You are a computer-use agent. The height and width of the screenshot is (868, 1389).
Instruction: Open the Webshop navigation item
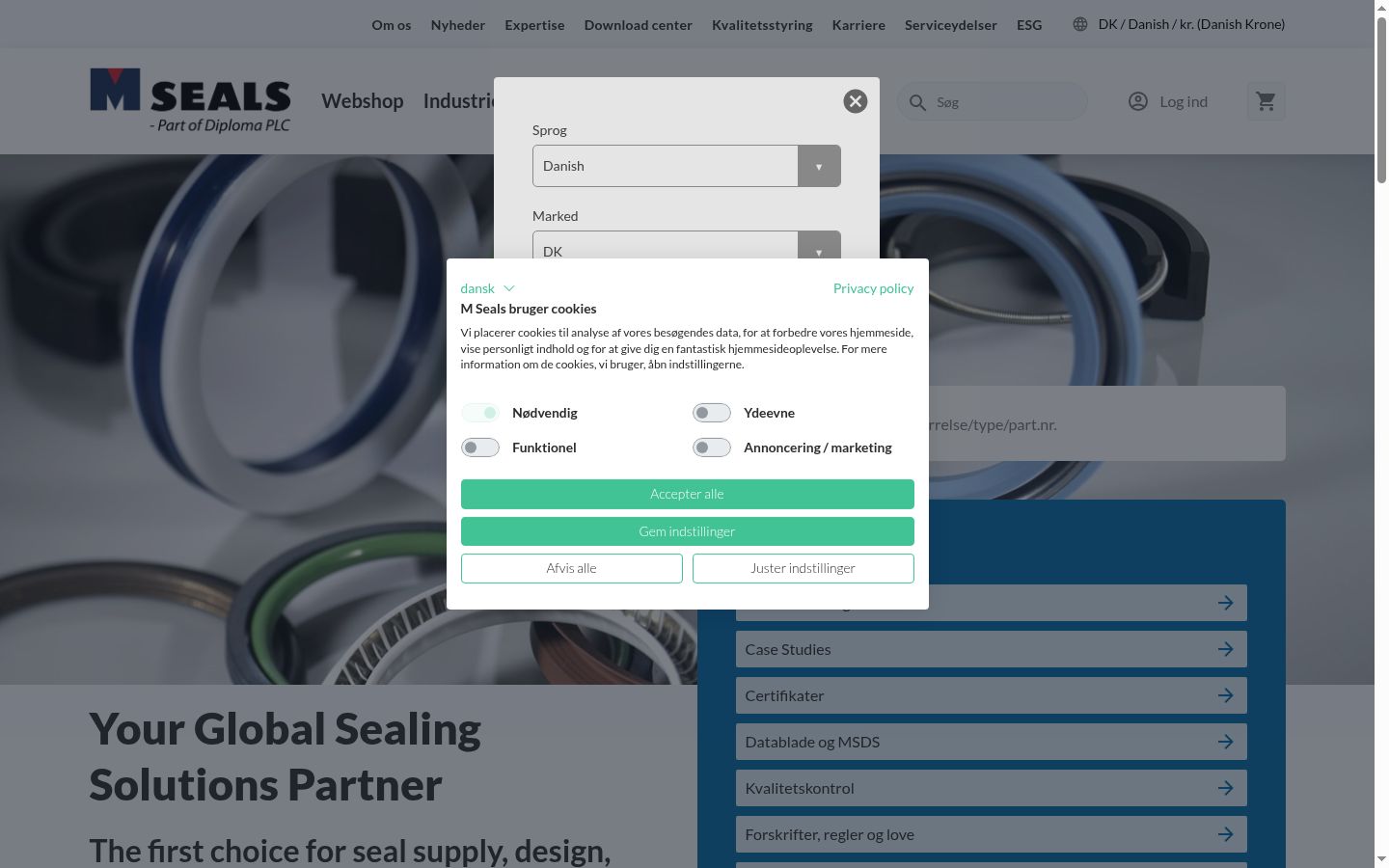click(x=363, y=101)
